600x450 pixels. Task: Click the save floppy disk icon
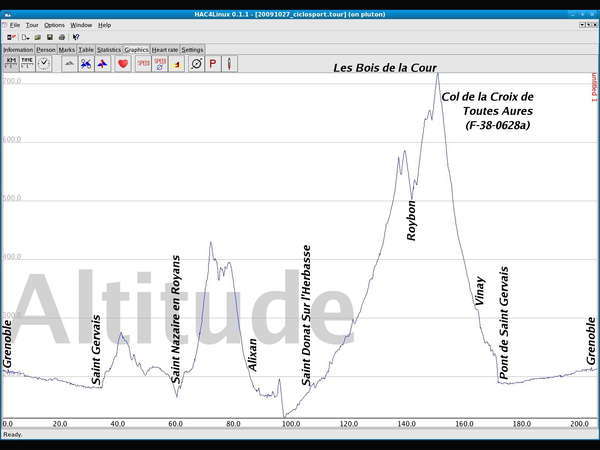point(49,37)
